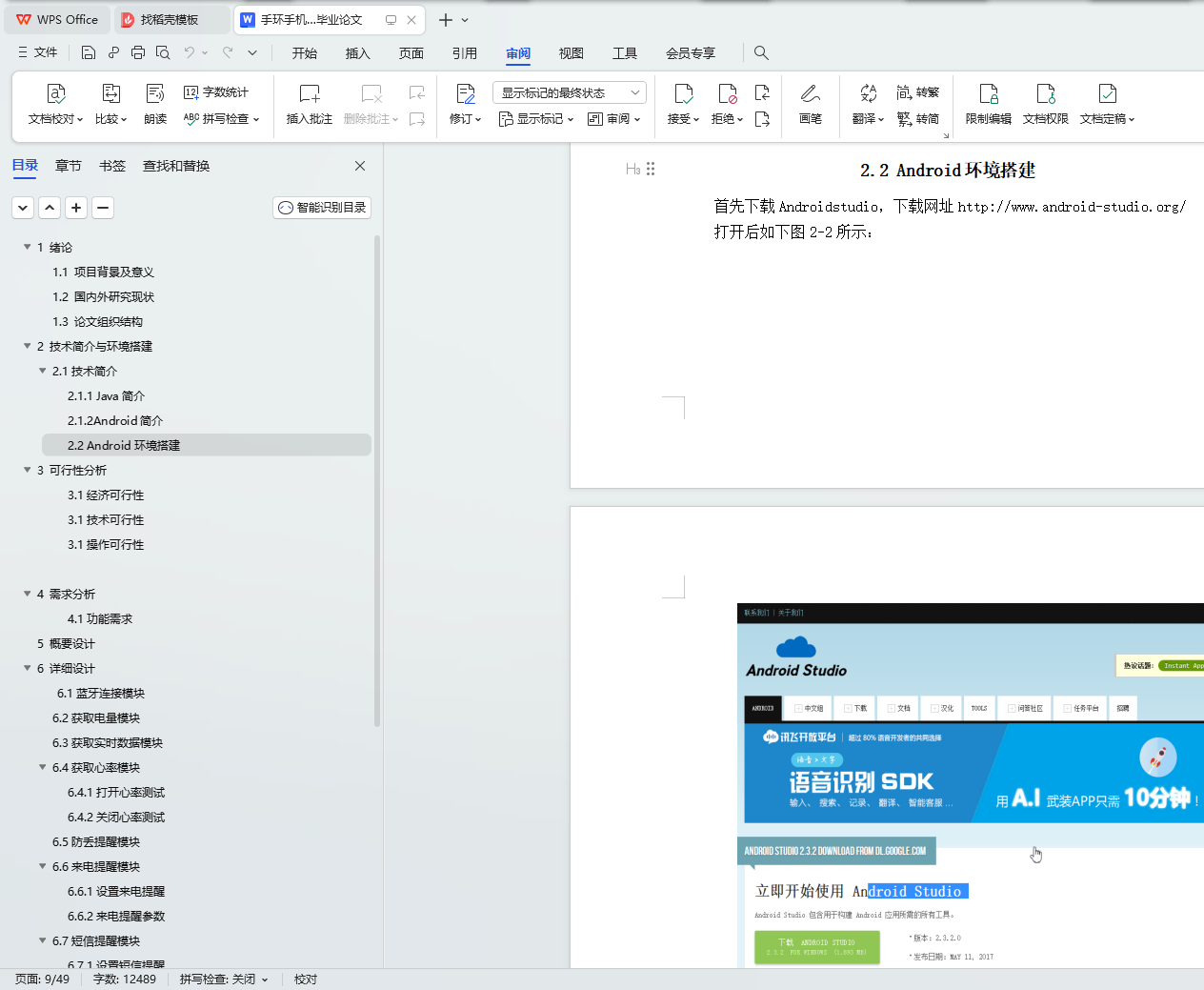
Task: Jump to outline item 2.1.1 Java 简介
Action: click(107, 395)
